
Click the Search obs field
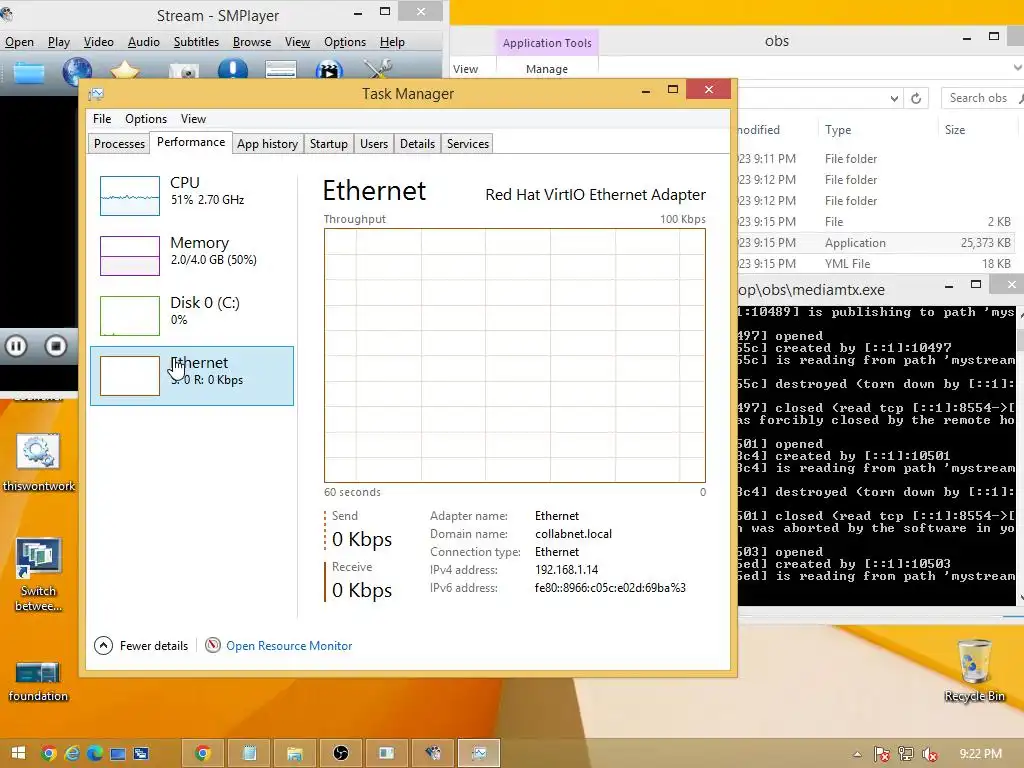982,98
